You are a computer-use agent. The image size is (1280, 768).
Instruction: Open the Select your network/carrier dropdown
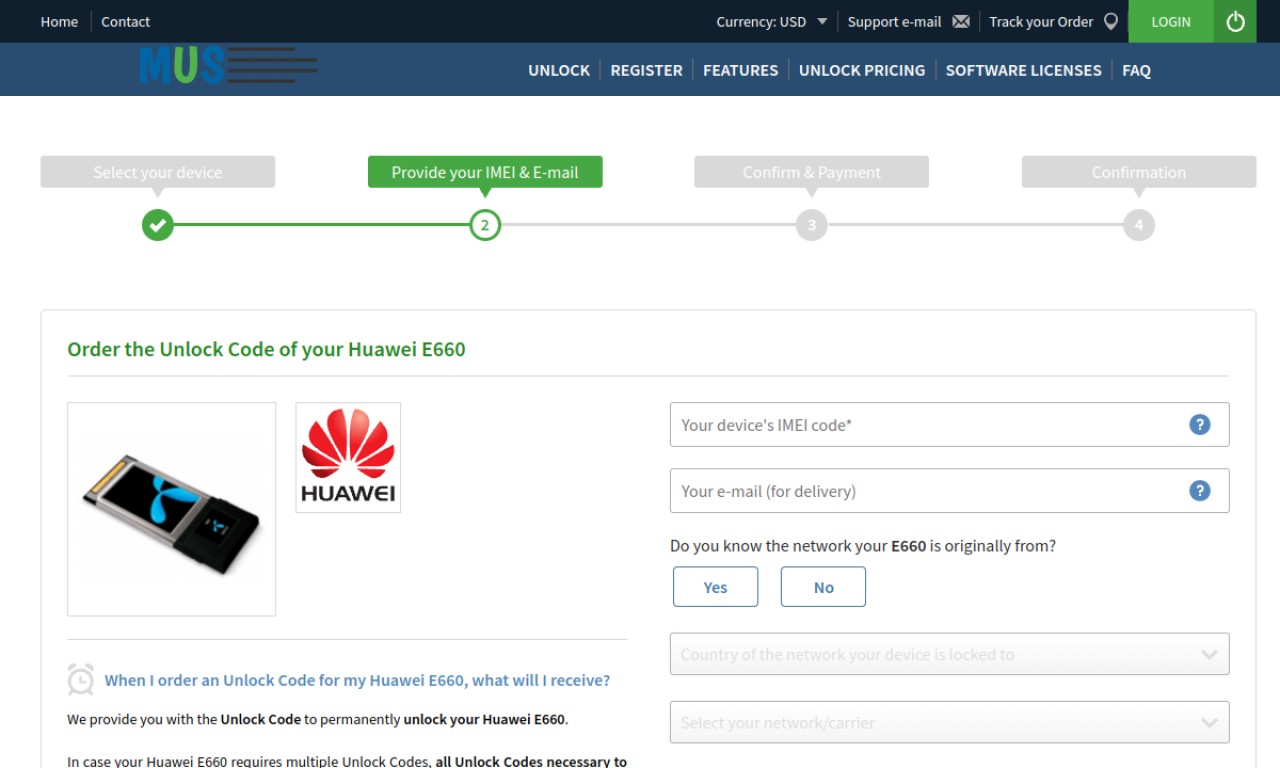pos(949,723)
